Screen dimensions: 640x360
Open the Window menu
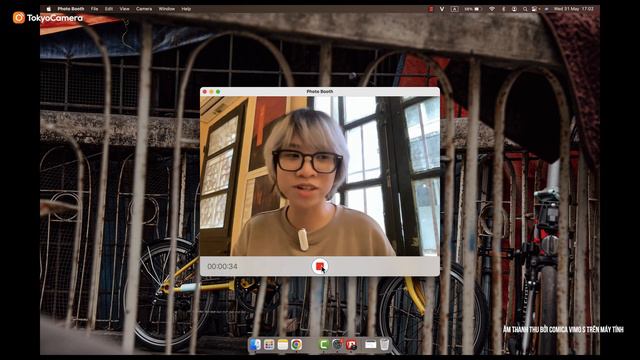click(x=167, y=9)
